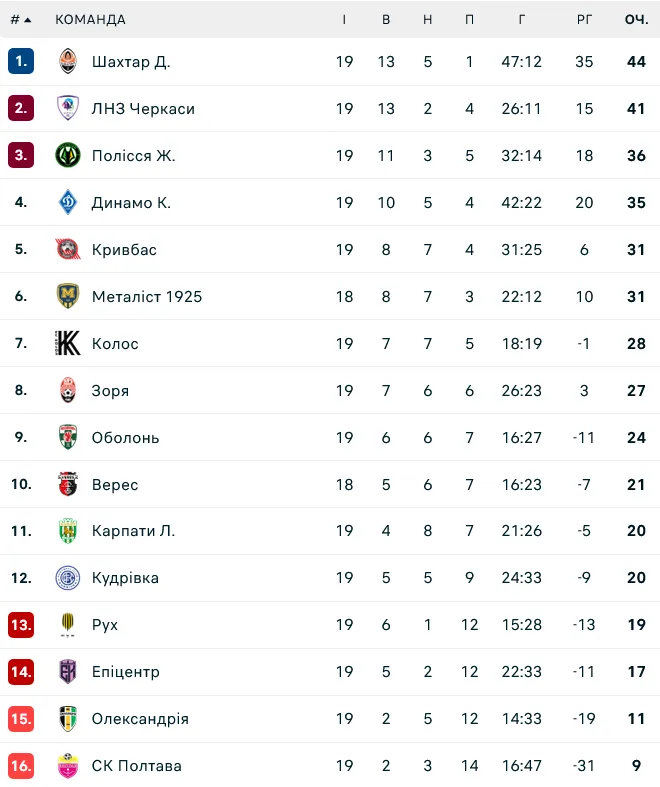660x787 pixels.
Task: Click the blue position 1 badge
Action: [x=21, y=62]
